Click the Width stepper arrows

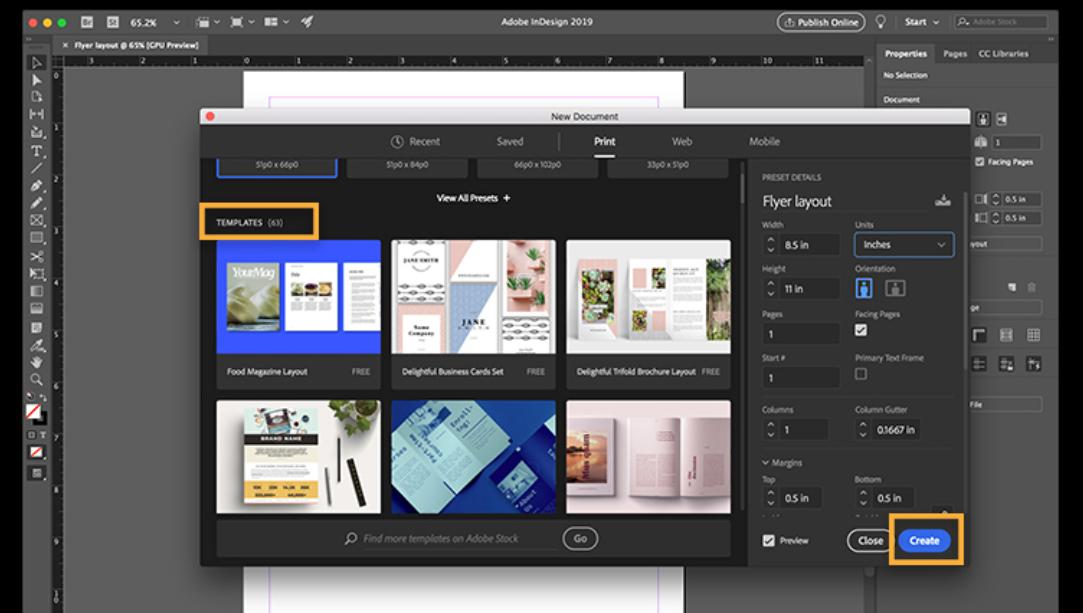pos(771,244)
